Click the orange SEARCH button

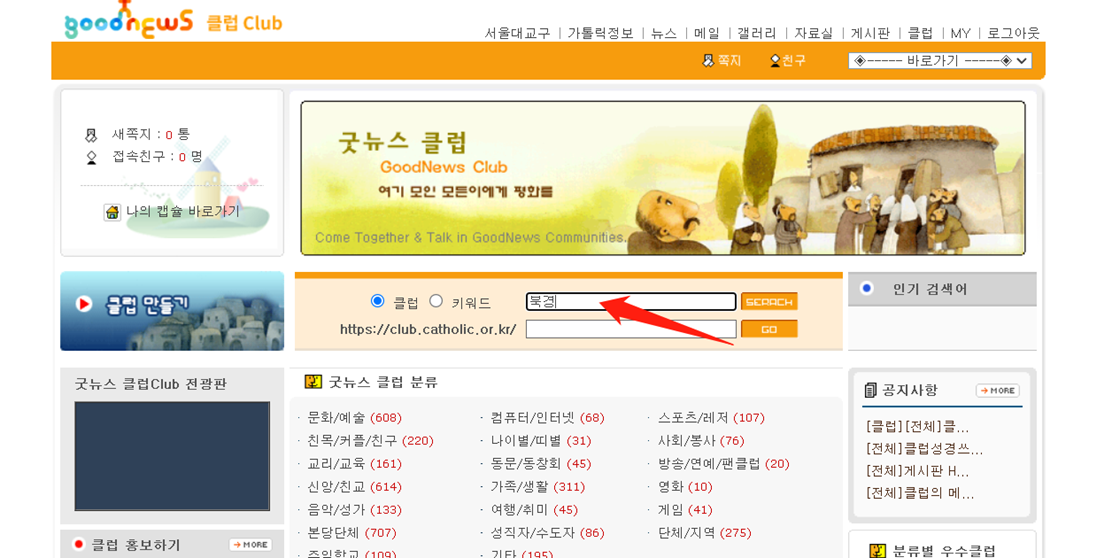coord(769,301)
